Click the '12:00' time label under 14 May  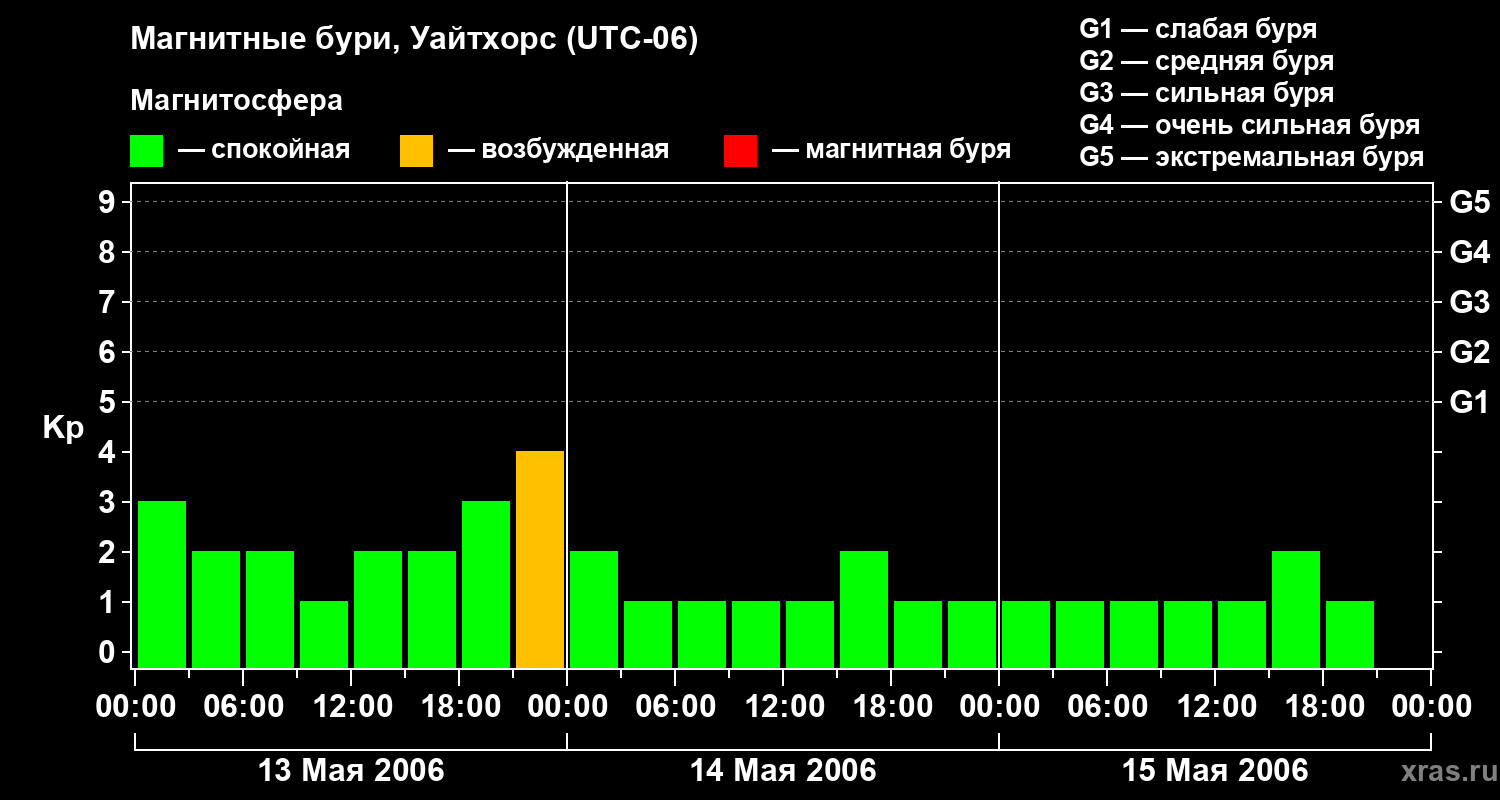pyautogui.click(x=783, y=707)
